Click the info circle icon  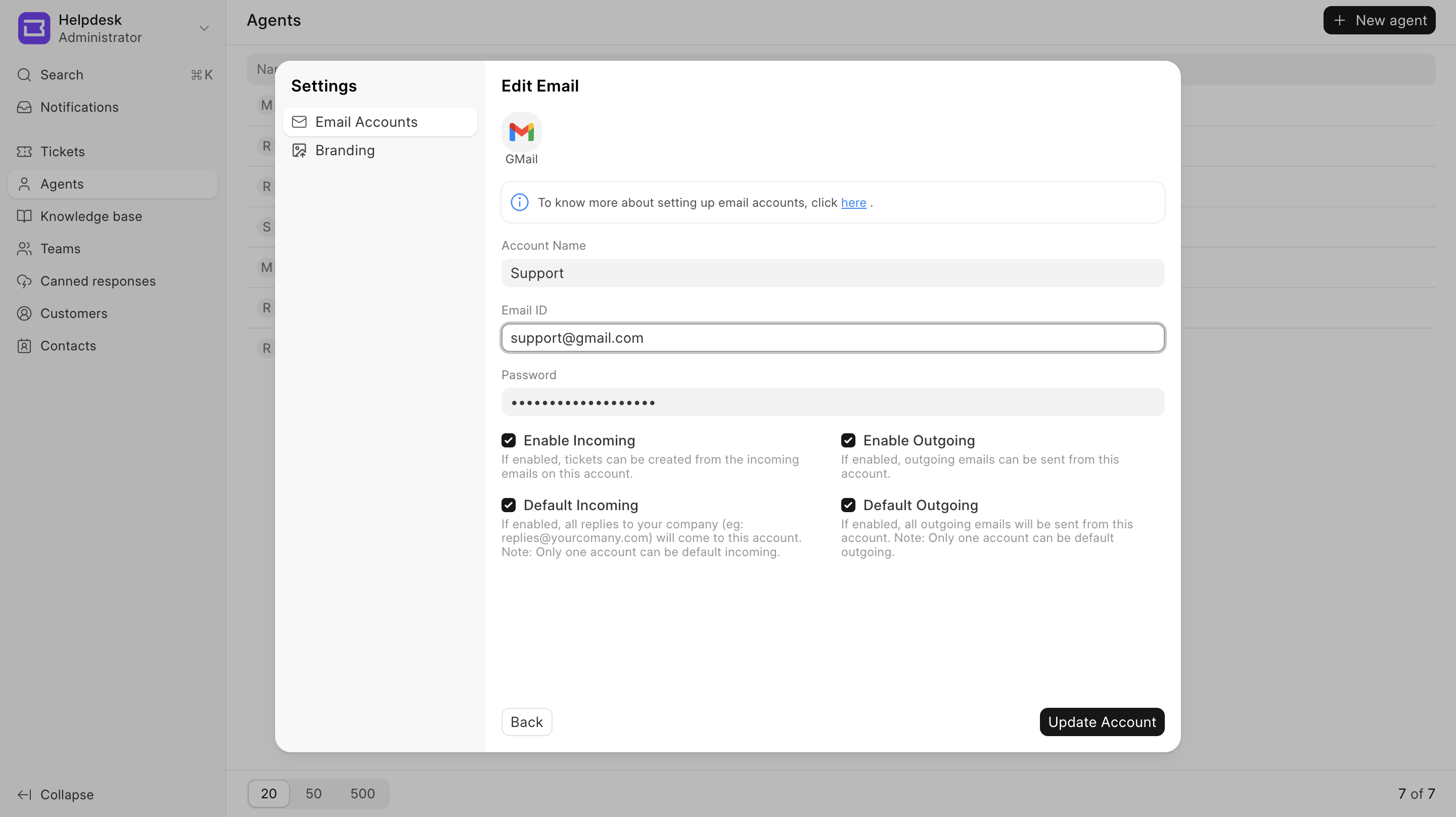pyautogui.click(x=519, y=202)
